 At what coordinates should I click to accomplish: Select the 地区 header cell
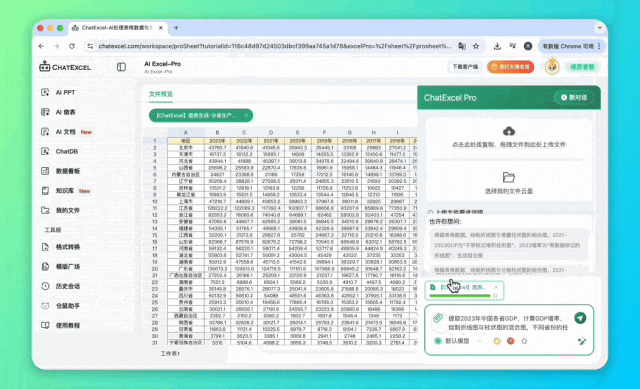tap(186, 141)
